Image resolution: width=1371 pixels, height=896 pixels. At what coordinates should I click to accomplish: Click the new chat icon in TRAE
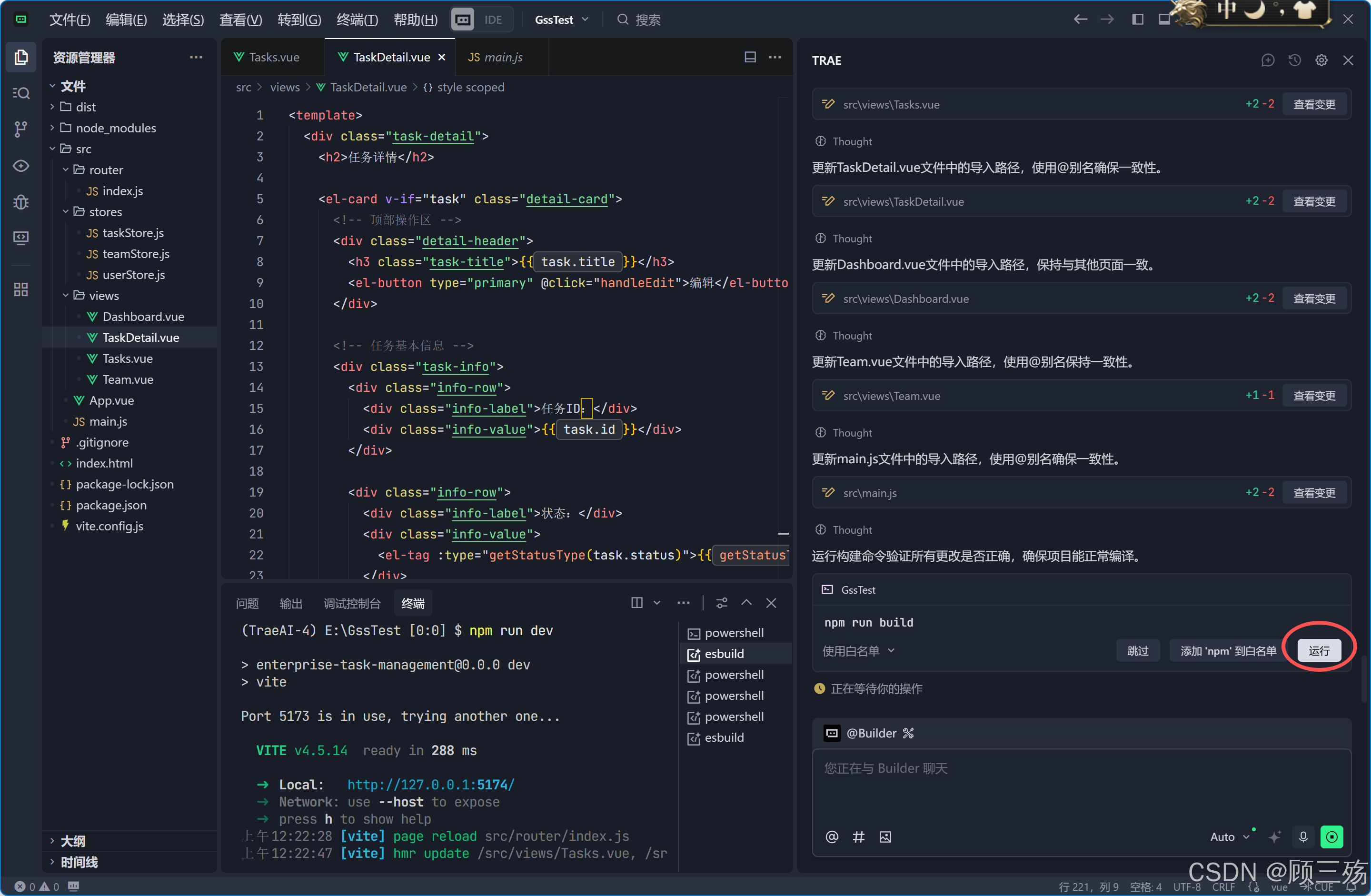tap(1267, 60)
